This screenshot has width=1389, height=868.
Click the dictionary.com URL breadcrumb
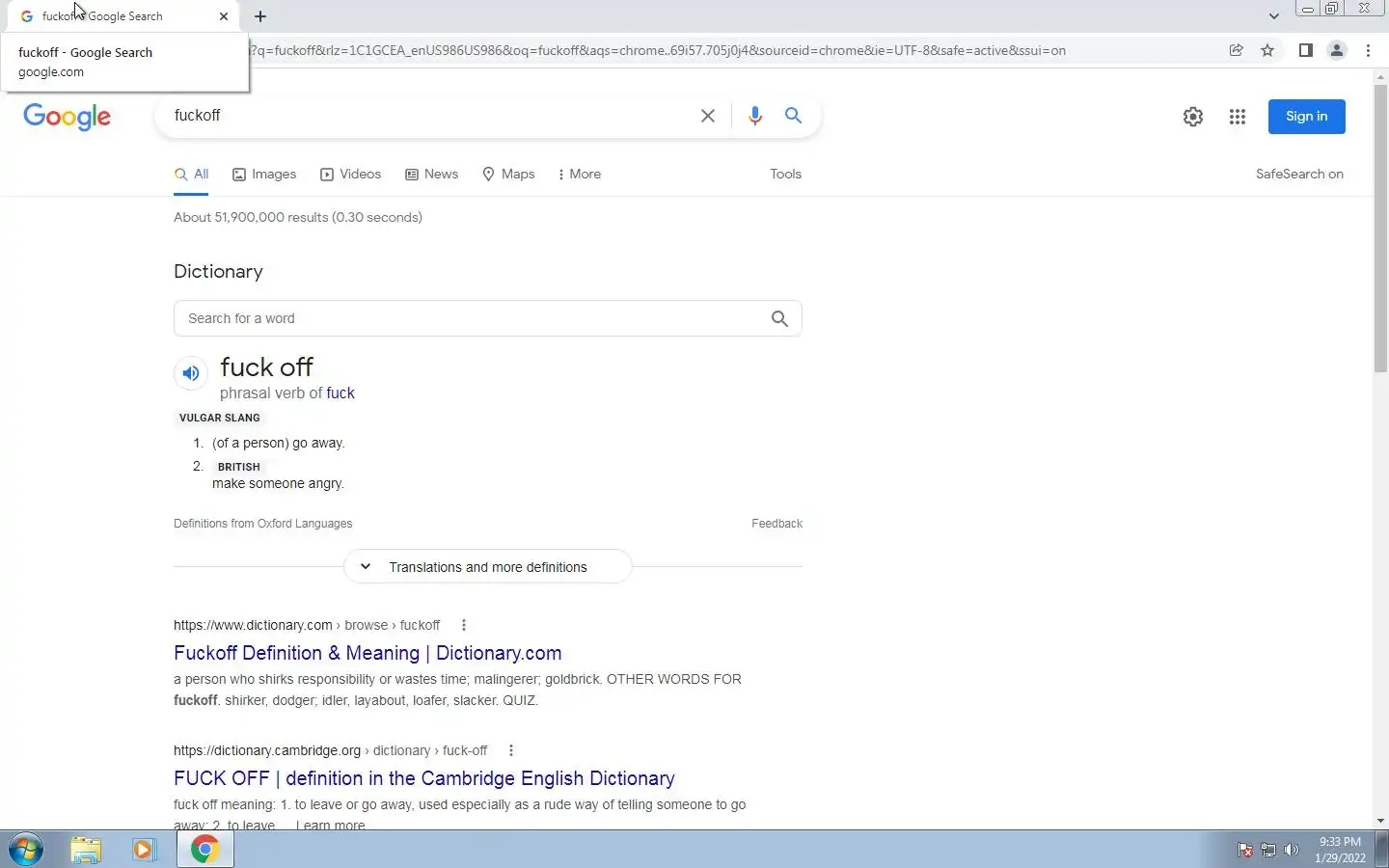coord(307,625)
